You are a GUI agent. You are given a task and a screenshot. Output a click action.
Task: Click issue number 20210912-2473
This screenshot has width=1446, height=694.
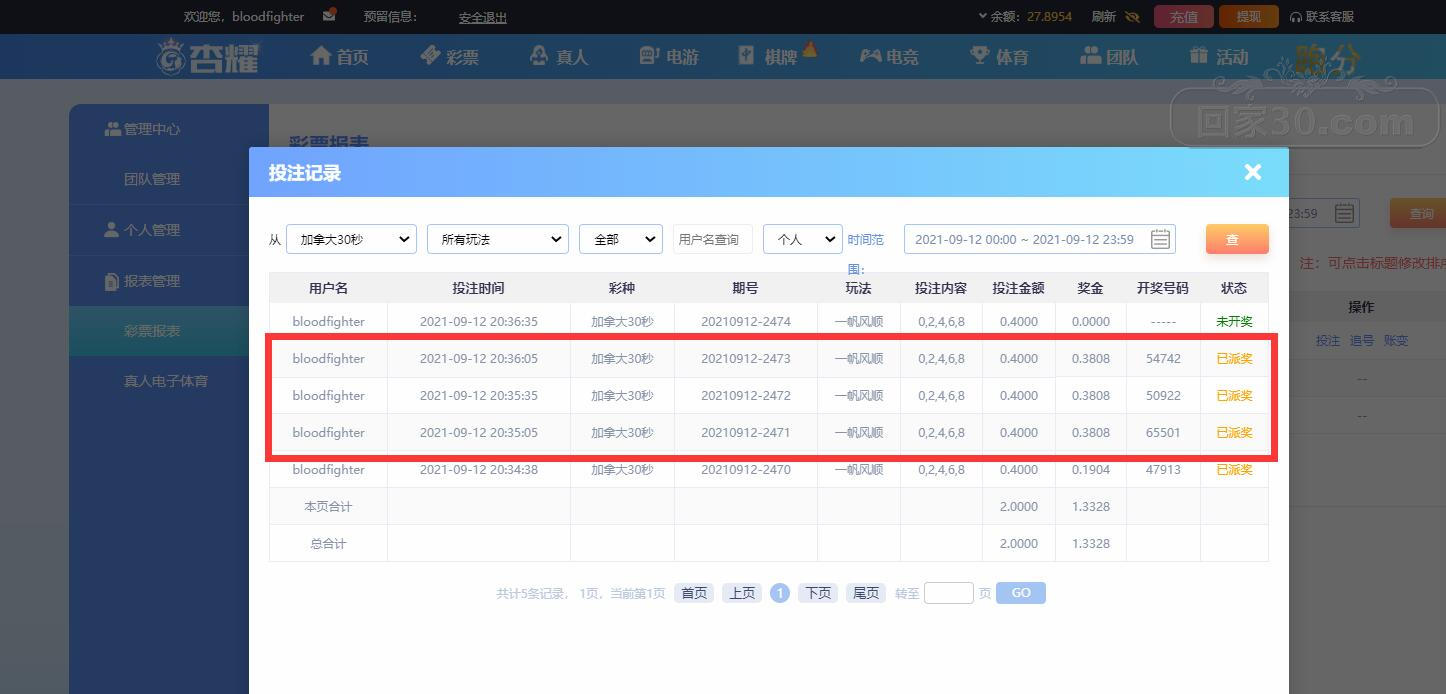click(x=746, y=359)
